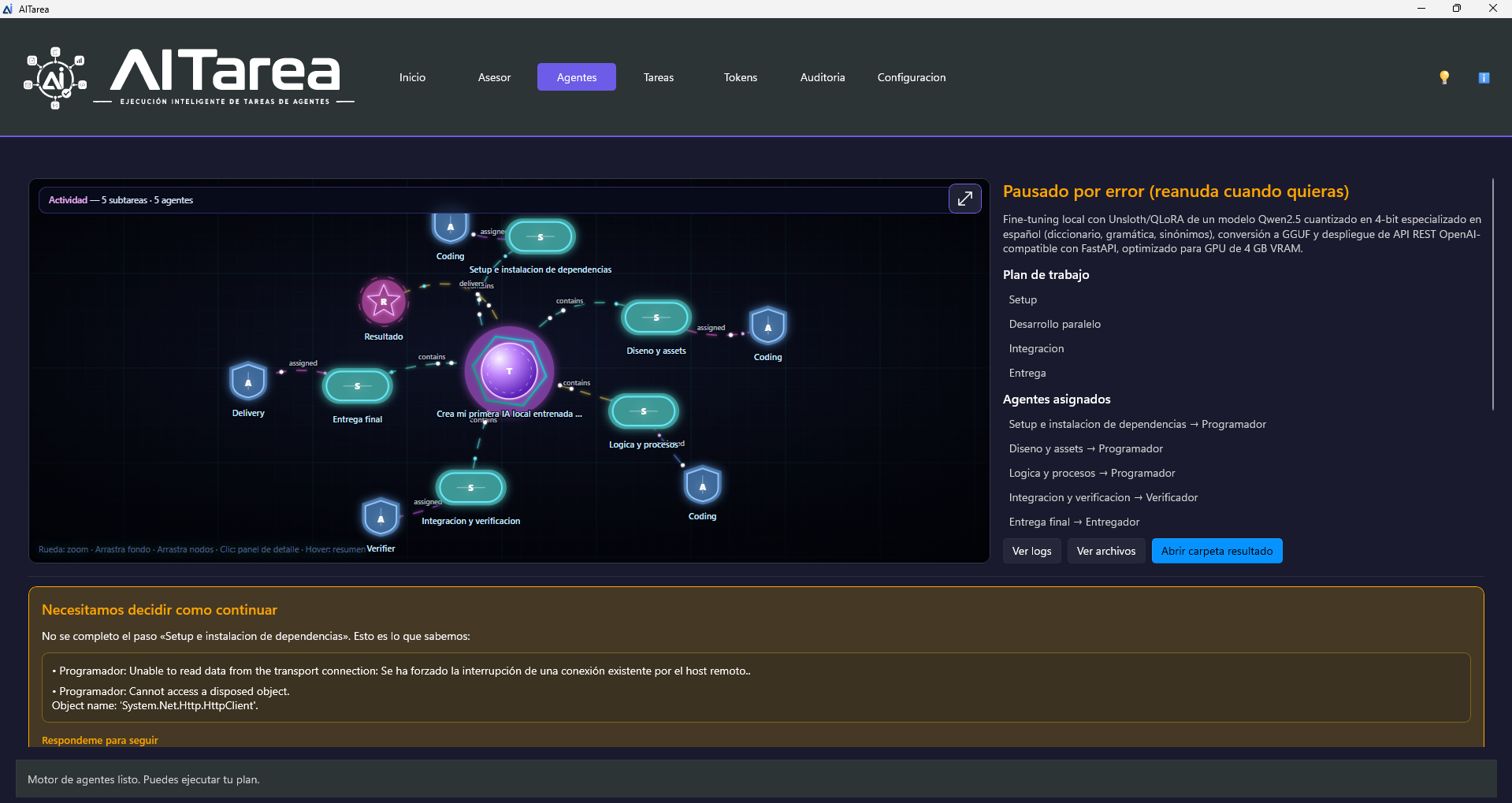Open the Auditoria tab
The image size is (1512, 803).
pos(823,77)
